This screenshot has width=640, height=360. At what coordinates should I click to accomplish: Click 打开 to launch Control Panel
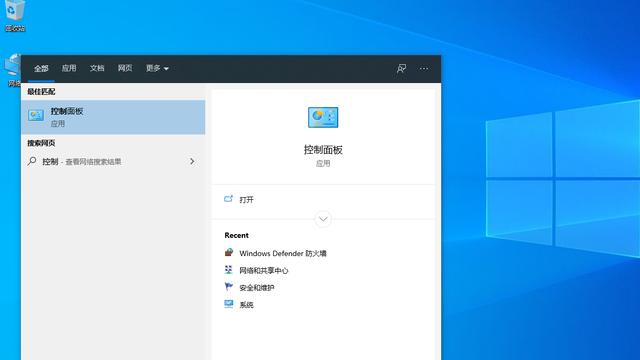point(247,200)
